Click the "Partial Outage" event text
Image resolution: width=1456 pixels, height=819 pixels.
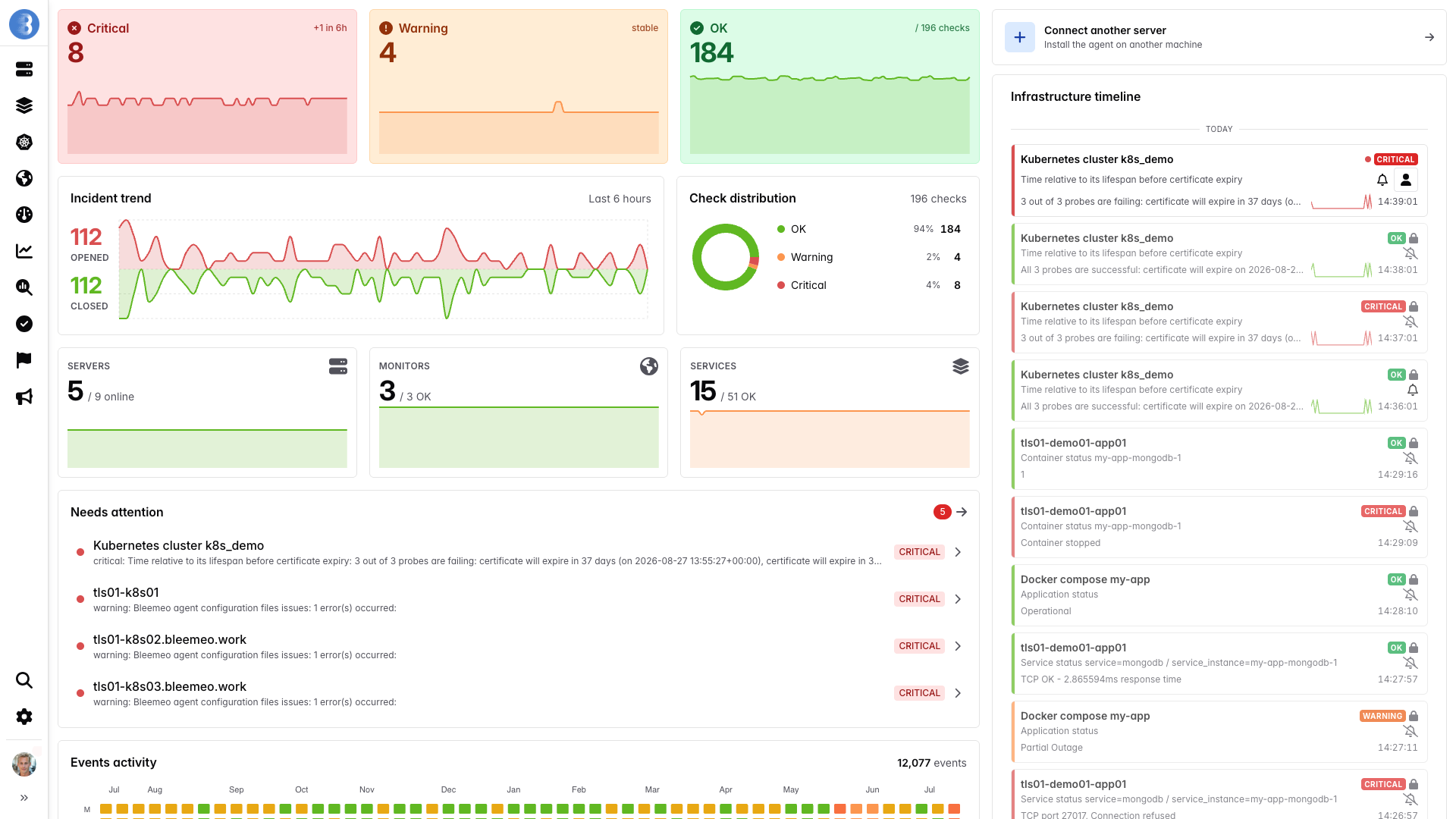tap(1051, 748)
